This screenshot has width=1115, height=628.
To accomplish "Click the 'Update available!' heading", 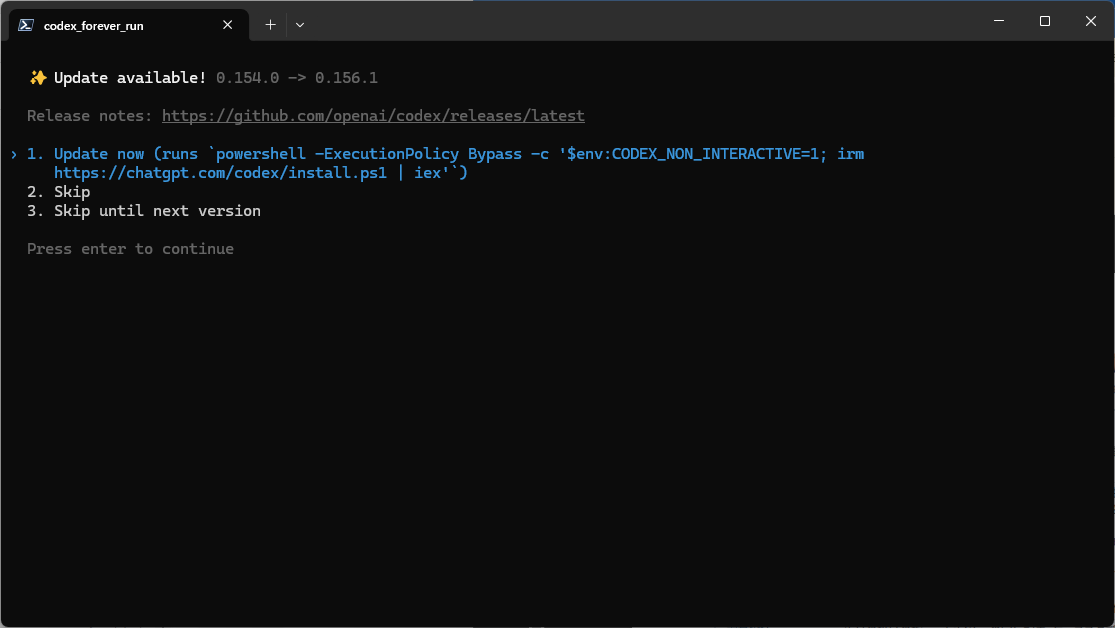I will [130, 78].
